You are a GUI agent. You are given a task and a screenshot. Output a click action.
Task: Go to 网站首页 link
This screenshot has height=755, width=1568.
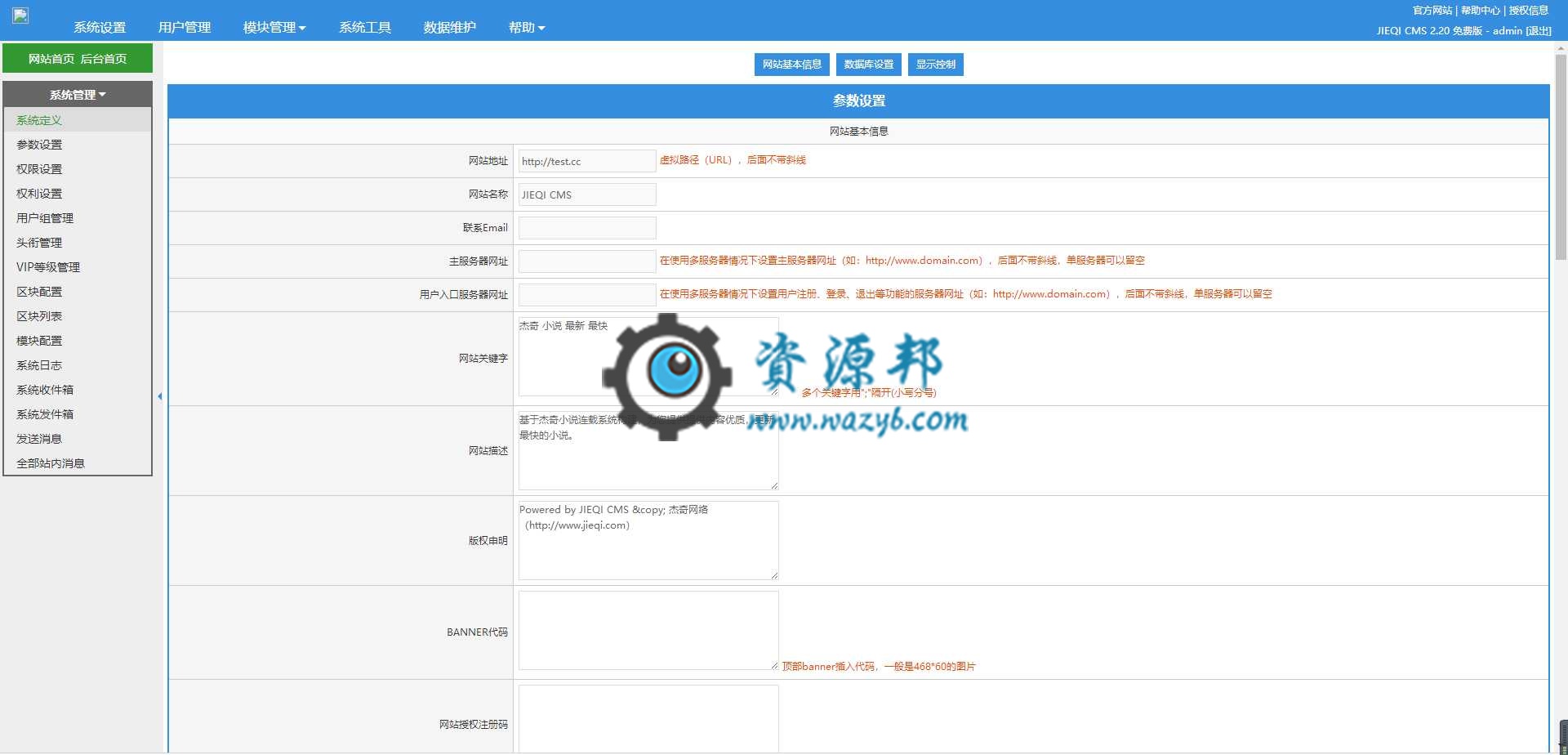51,59
